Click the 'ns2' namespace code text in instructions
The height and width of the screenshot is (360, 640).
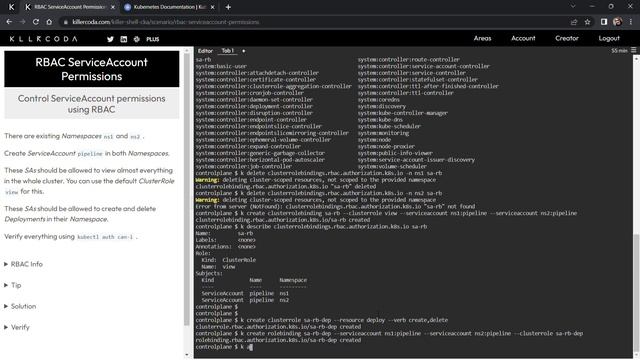(x=135, y=137)
